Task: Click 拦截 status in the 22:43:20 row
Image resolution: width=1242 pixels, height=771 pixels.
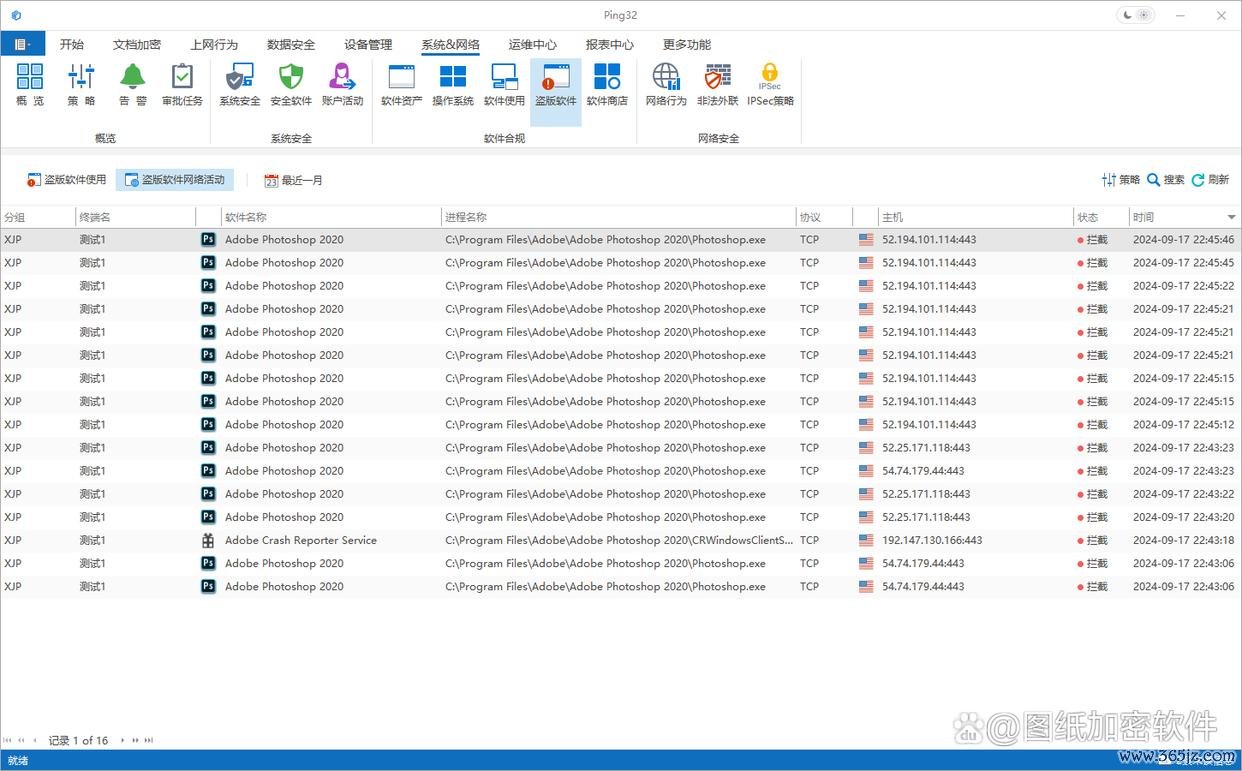Action: tap(1092, 517)
